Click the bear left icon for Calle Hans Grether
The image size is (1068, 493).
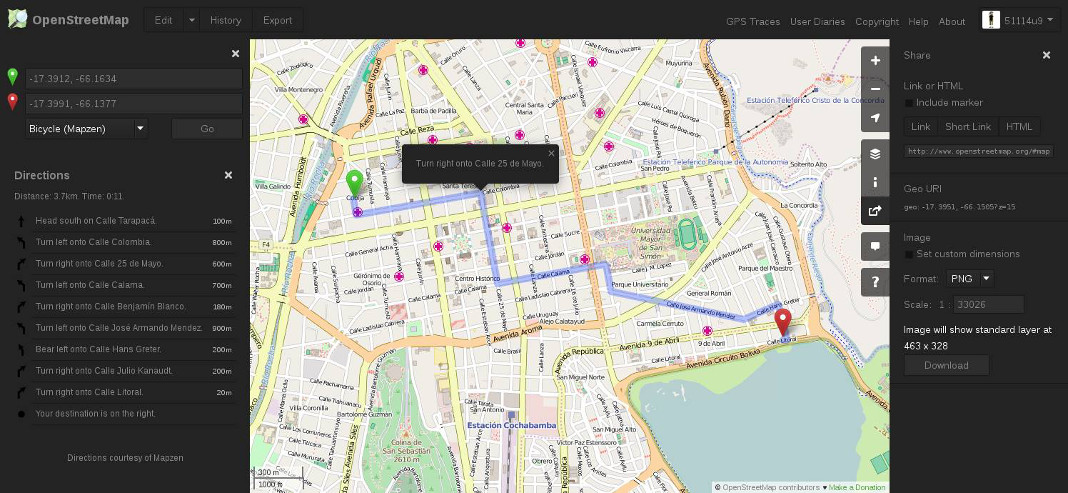[21, 349]
